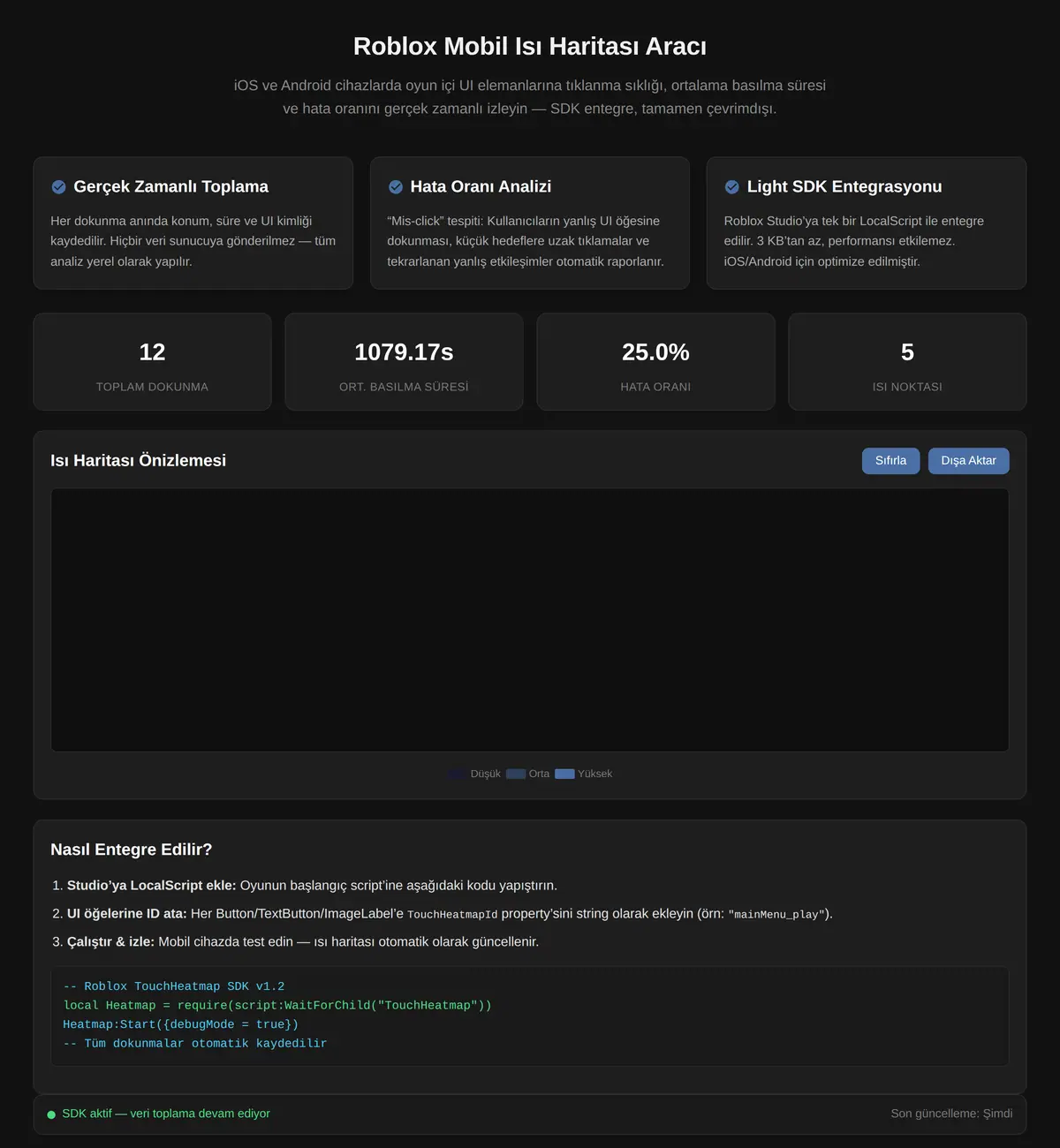Click the checkmark icon beside Gerçek Zamanlı Toplama
This screenshot has height=1148, width=1060.
click(x=58, y=187)
